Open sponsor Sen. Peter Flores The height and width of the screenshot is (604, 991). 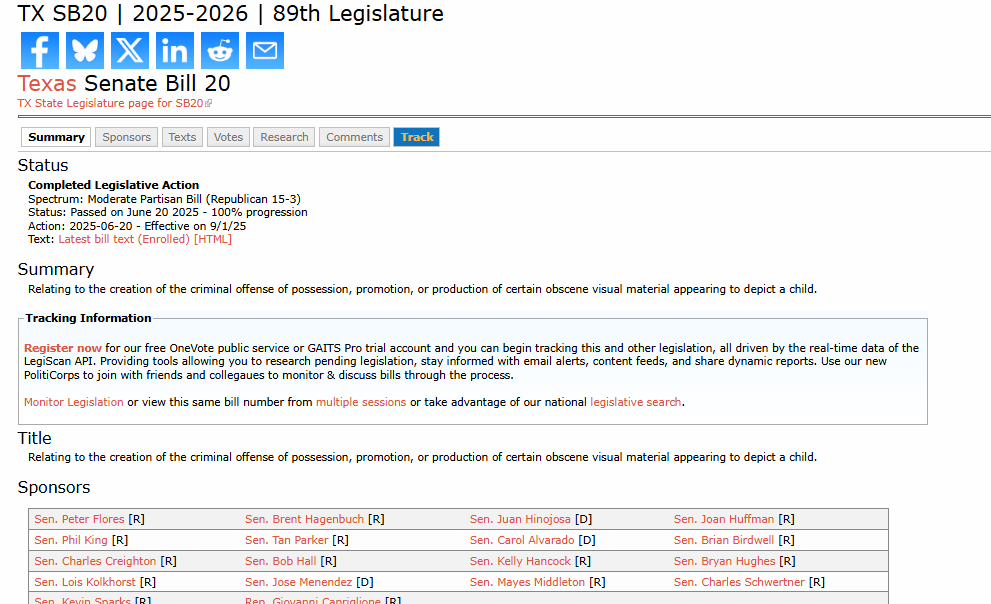(79, 519)
